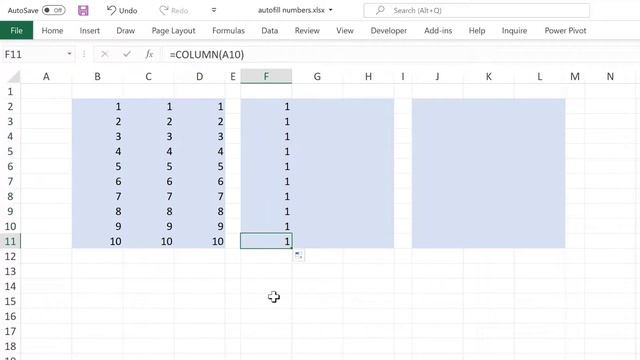The width and height of the screenshot is (640, 360).
Task: Click cell C6 containing 5
Action: point(148,167)
